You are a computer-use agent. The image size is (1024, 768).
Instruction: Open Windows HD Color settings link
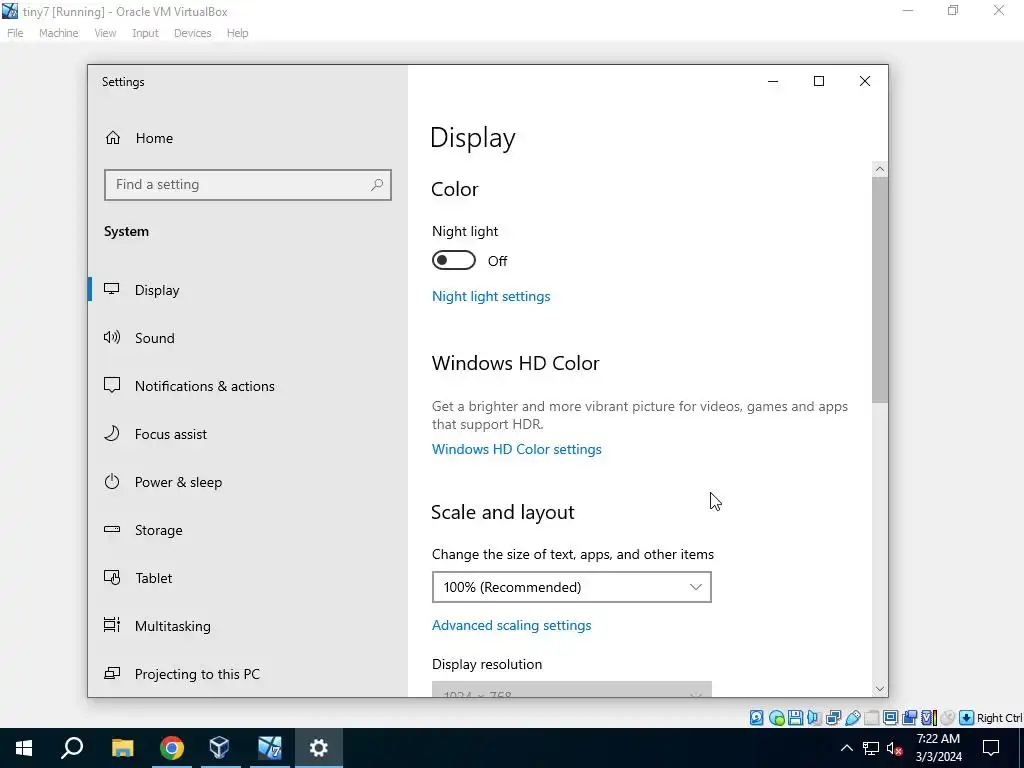click(x=517, y=449)
